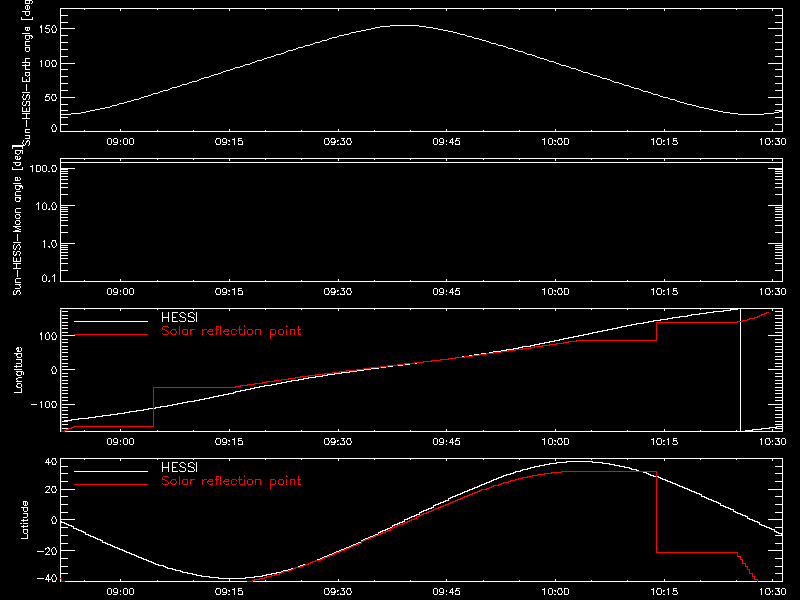The height and width of the screenshot is (600, 800).
Task: Click the 09:15 label under Latitude plot
Action: click(229, 592)
